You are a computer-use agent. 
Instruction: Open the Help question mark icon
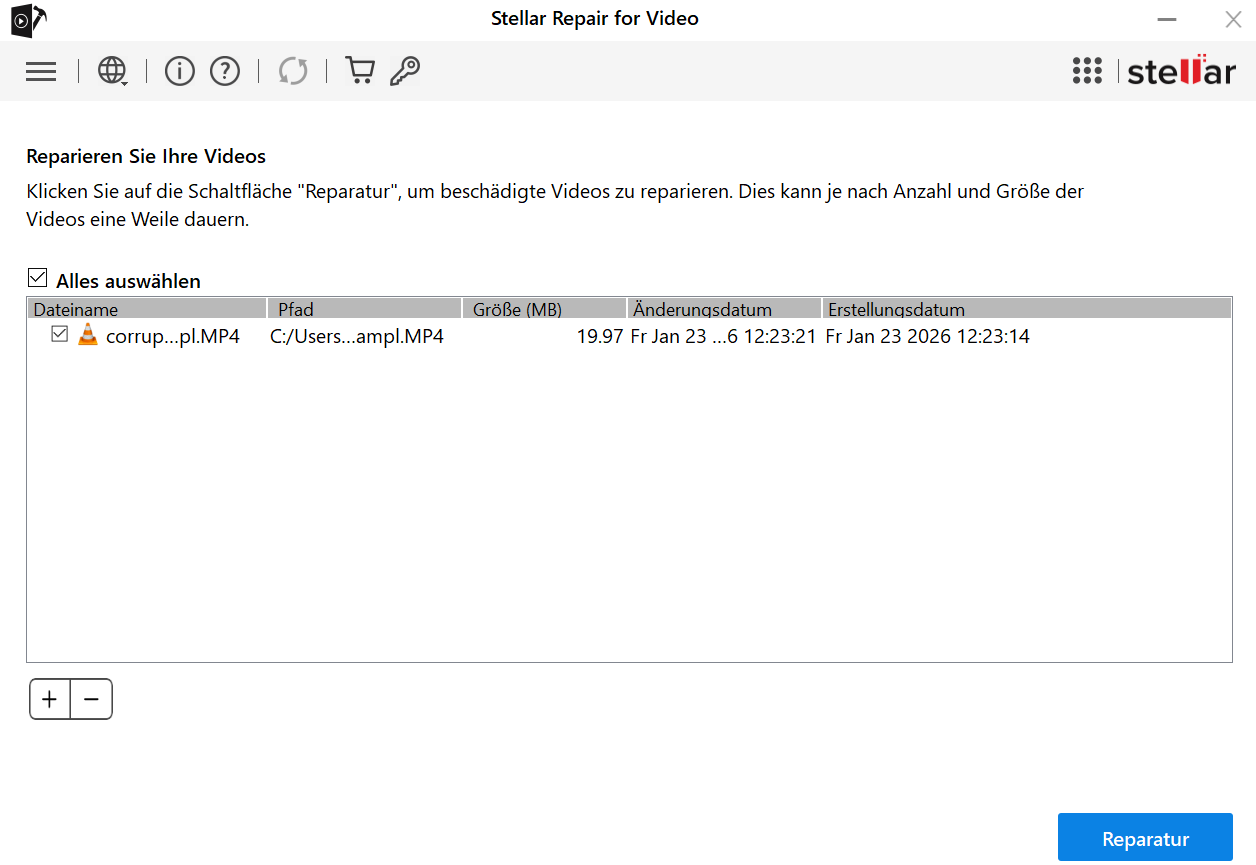[x=225, y=71]
